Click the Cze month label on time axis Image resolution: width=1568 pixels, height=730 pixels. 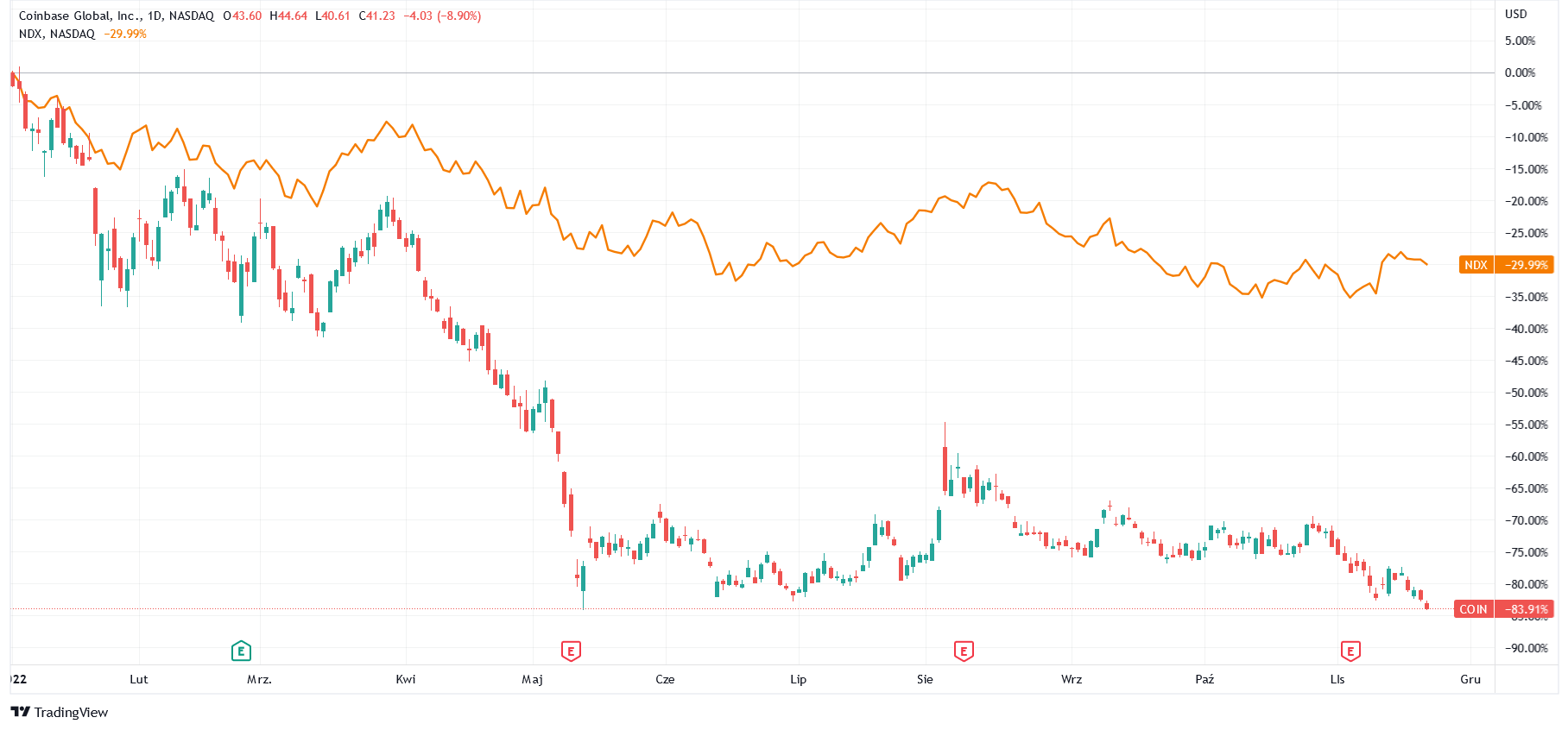pyautogui.click(x=665, y=679)
